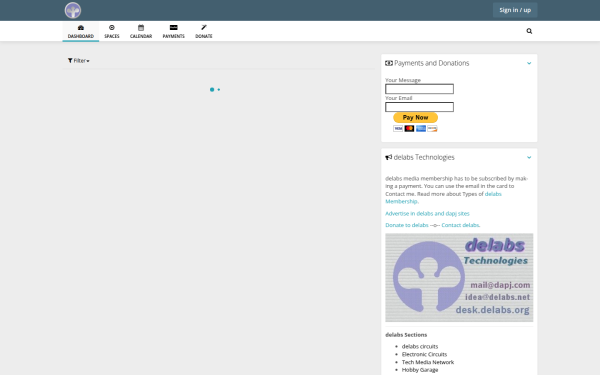Click Tech Media Network list item
The height and width of the screenshot is (375, 600).
(x=428, y=362)
